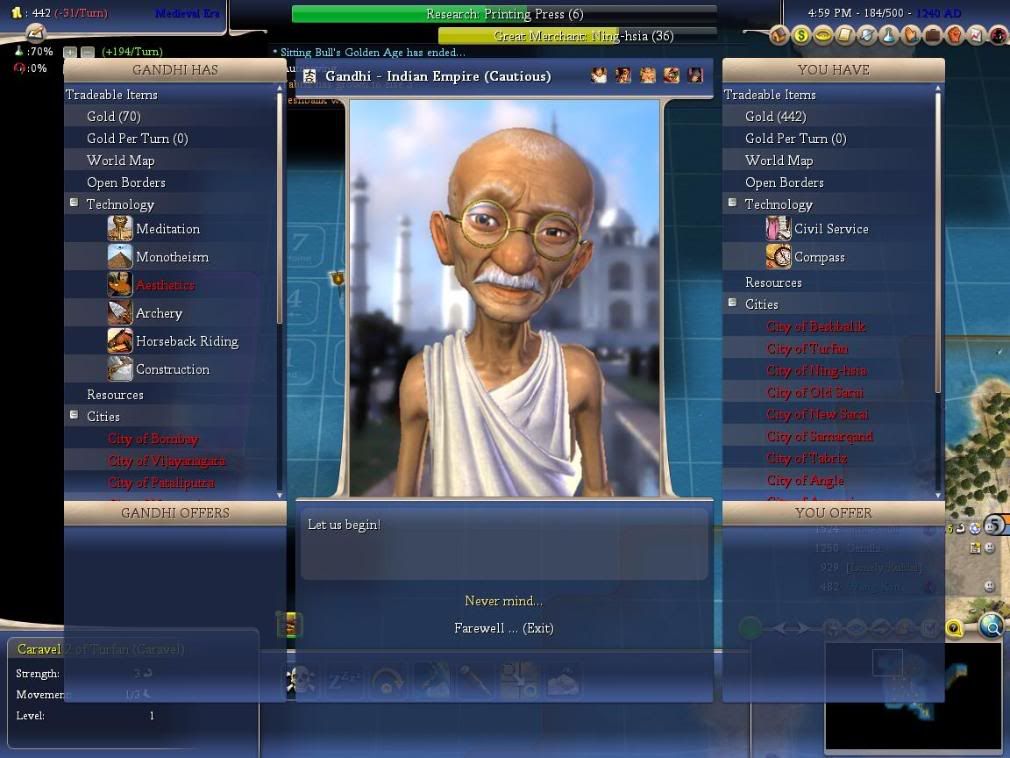Open the Technology Advisor flask icon
Screen dimensions: 1010x758
click(888, 35)
